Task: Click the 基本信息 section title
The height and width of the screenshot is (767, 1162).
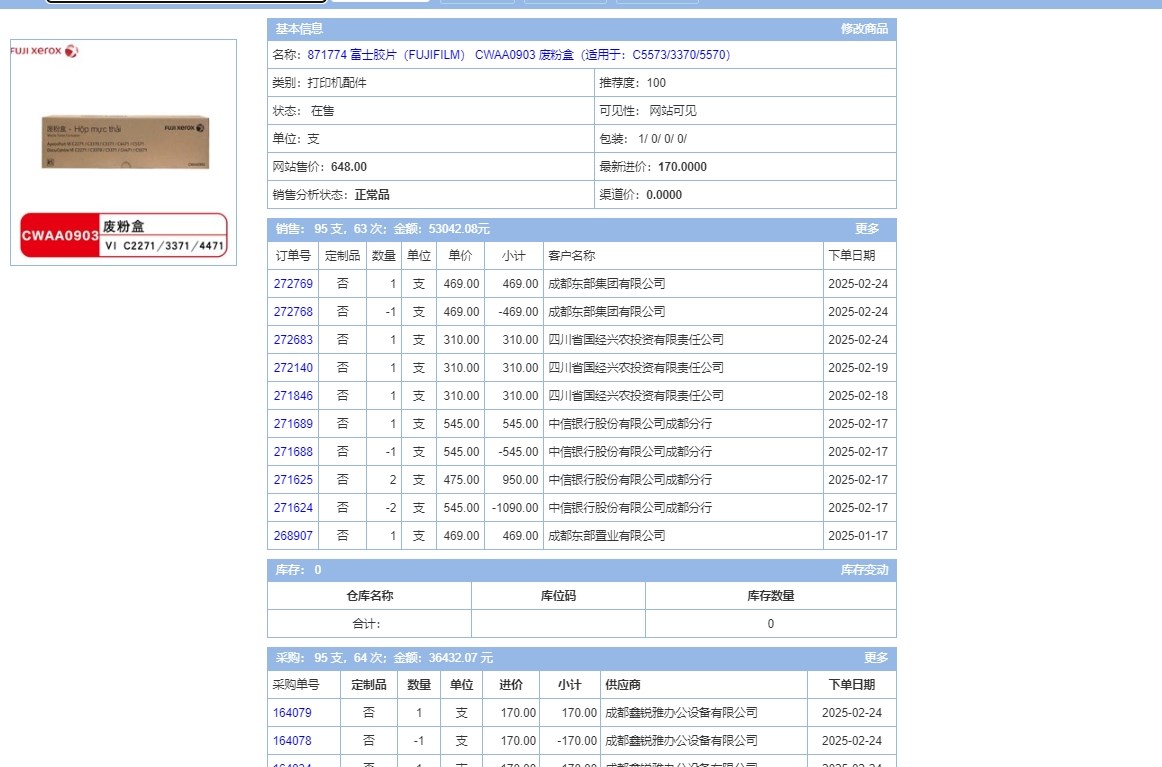Action: (x=299, y=29)
